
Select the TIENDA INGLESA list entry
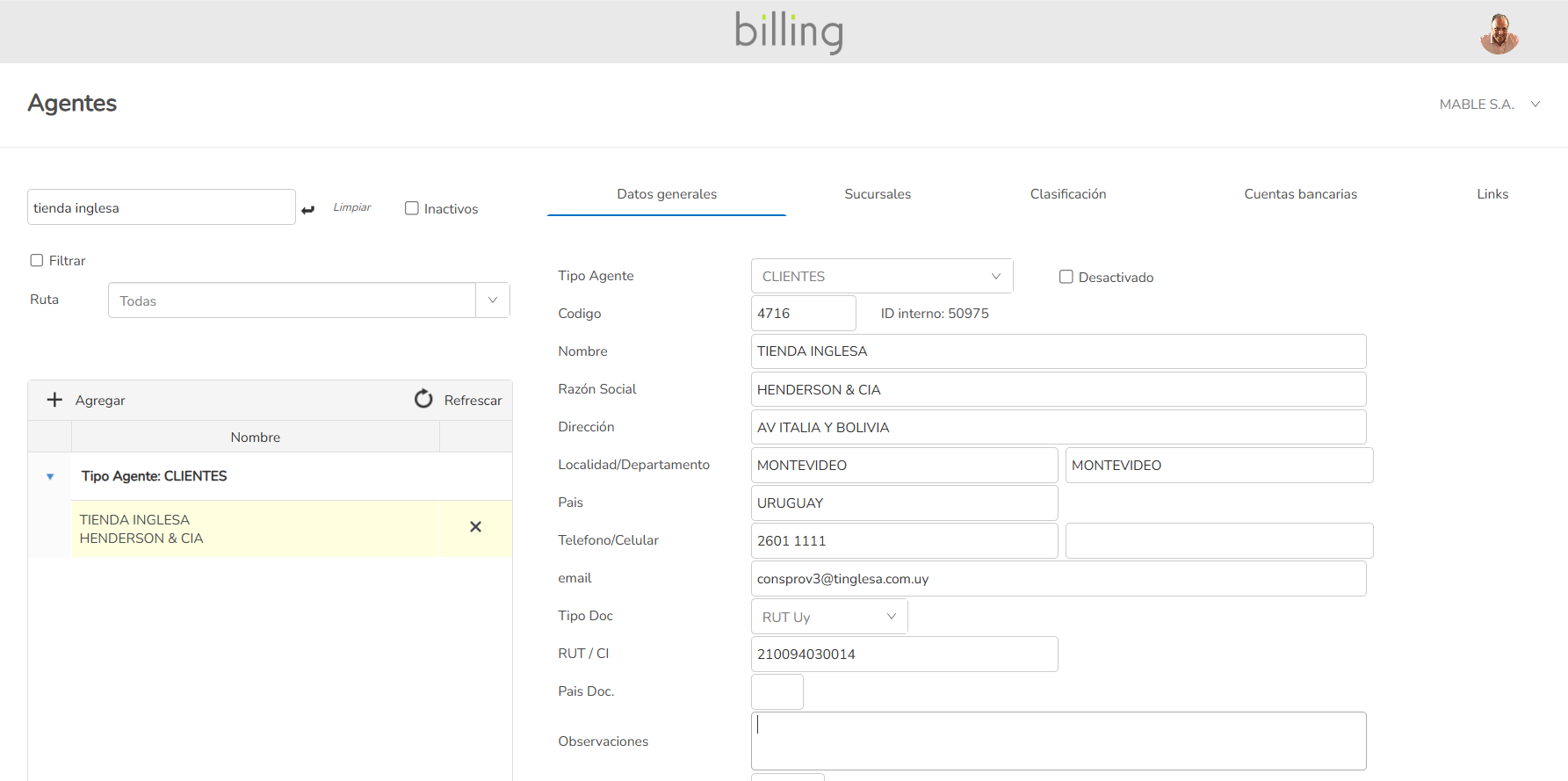pos(264,529)
